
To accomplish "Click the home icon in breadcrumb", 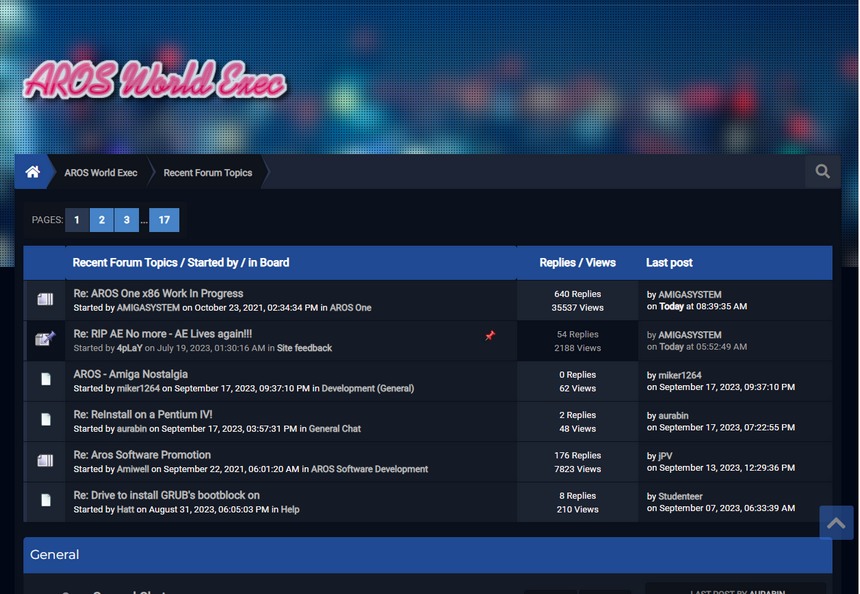I will pyautogui.click(x=33, y=172).
